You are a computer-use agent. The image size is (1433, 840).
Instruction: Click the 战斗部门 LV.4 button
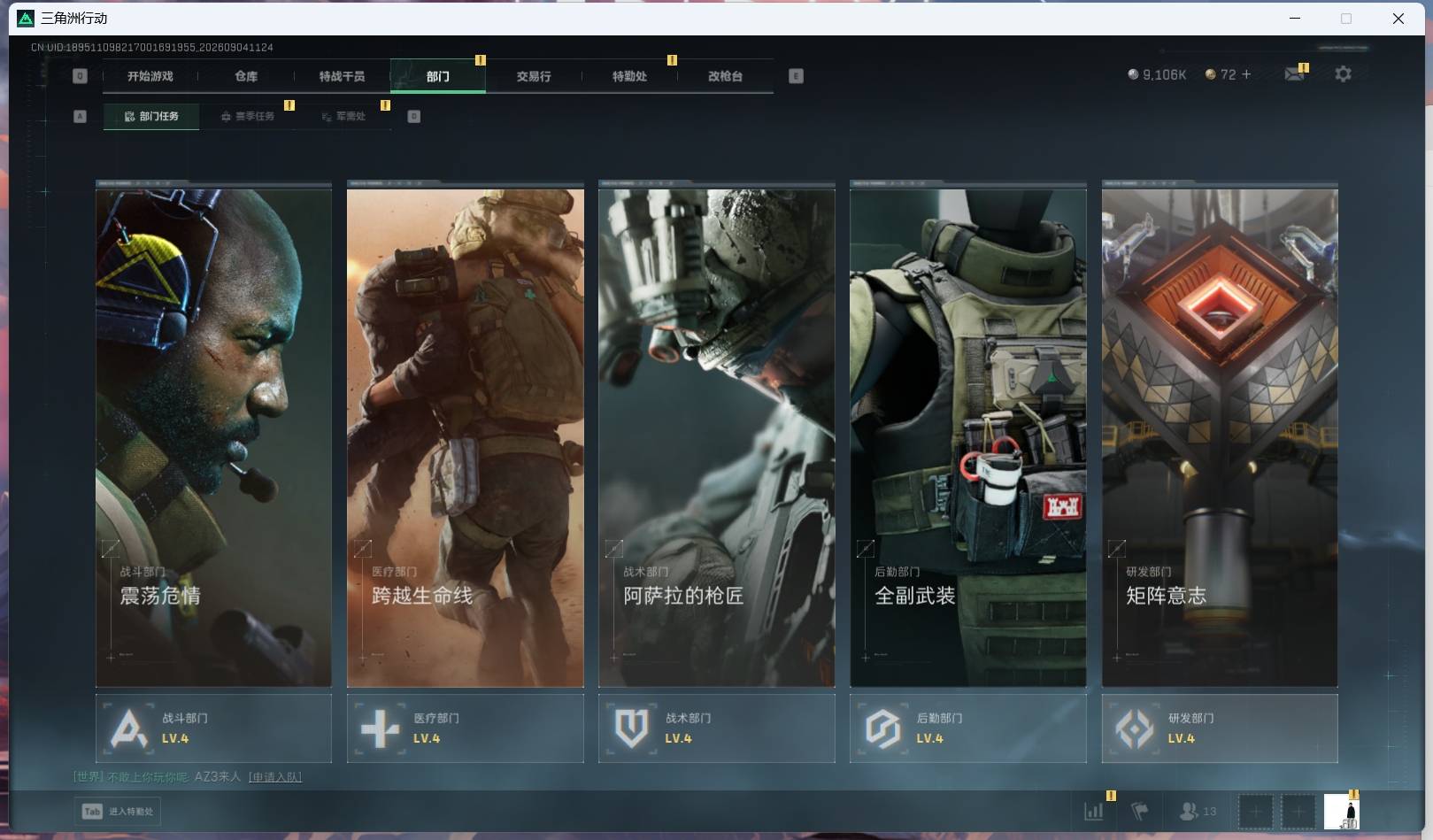click(x=213, y=728)
